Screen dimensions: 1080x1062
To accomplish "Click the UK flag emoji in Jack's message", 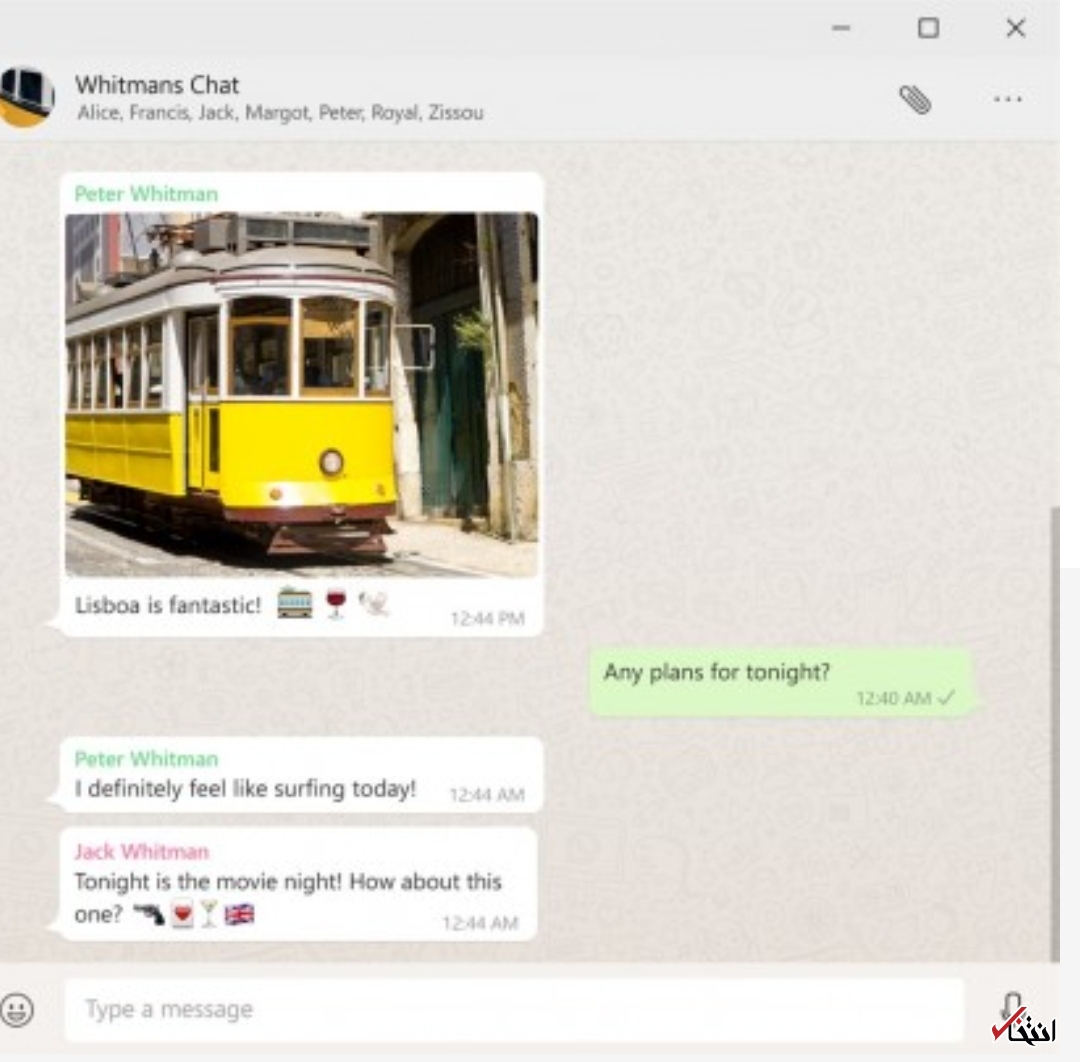I will [x=239, y=915].
